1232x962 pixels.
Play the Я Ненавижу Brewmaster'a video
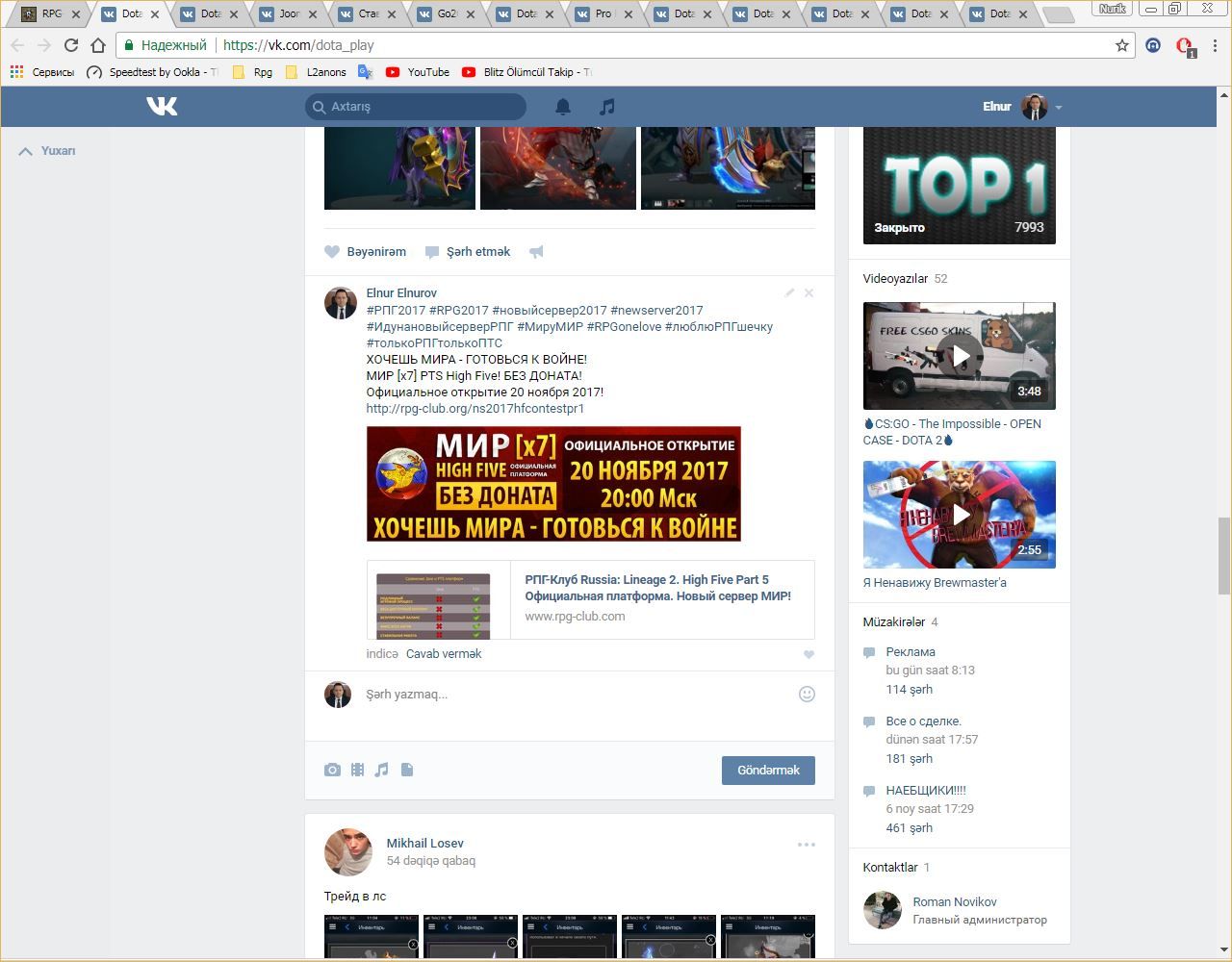[960, 515]
